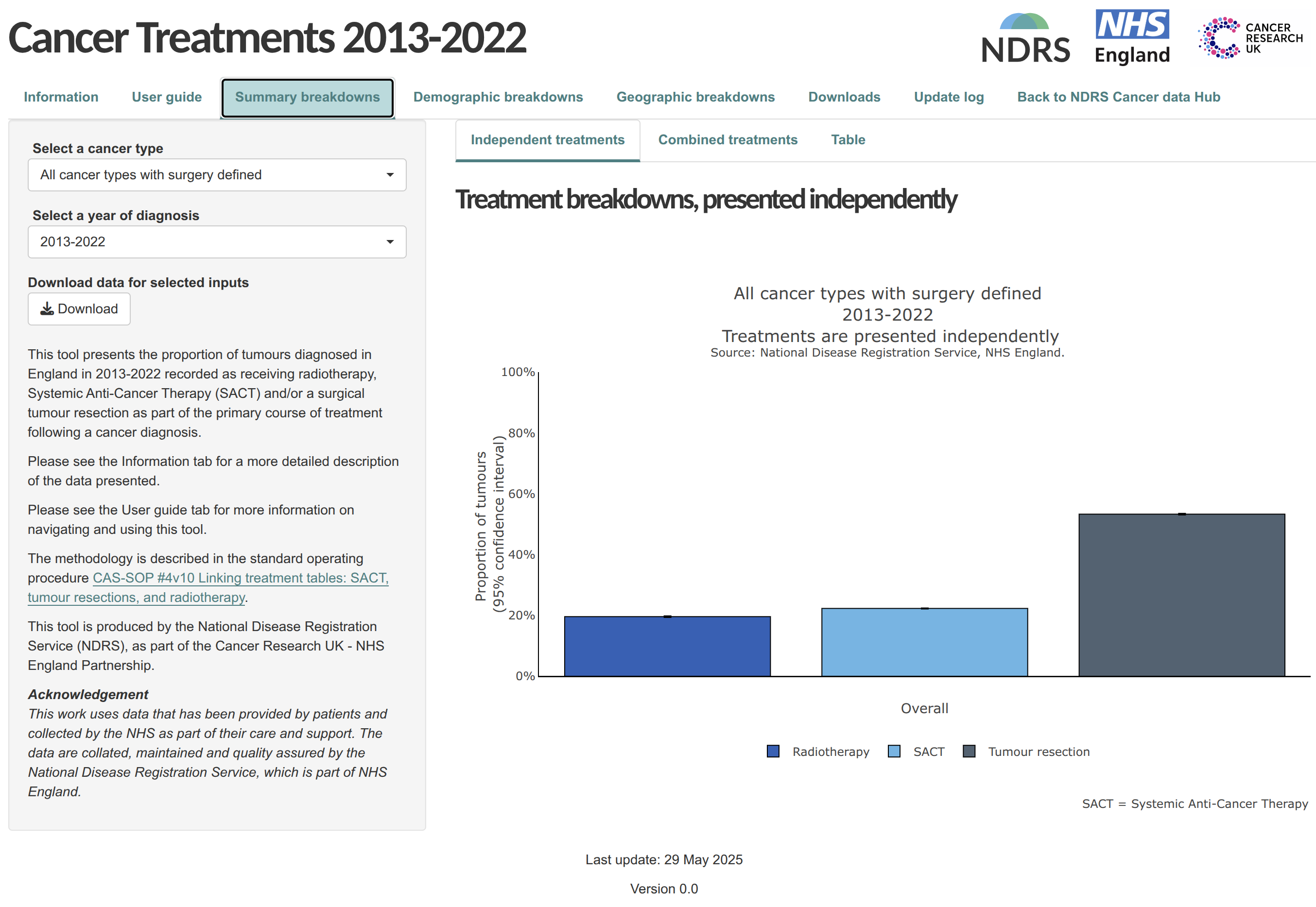Expand the cancer type selector chevron
The height and width of the screenshot is (907, 1316).
(x=390, y=175)
